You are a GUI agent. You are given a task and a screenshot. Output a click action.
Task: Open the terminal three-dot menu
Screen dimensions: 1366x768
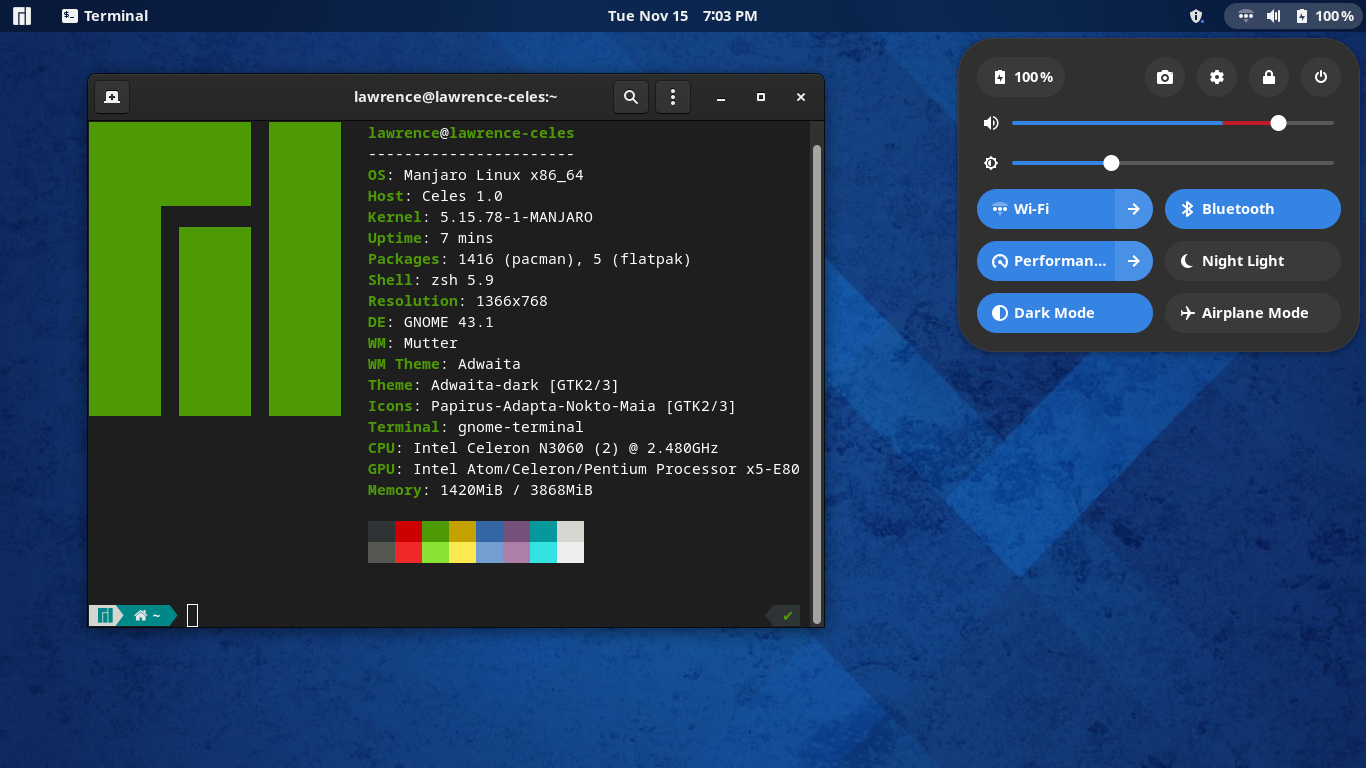(673, 97)
